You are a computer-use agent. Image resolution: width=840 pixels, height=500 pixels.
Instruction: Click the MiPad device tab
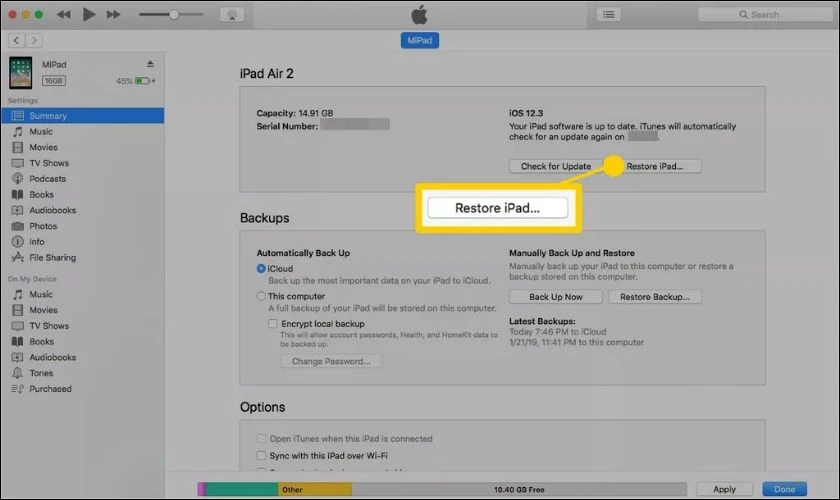coord(419,40)
